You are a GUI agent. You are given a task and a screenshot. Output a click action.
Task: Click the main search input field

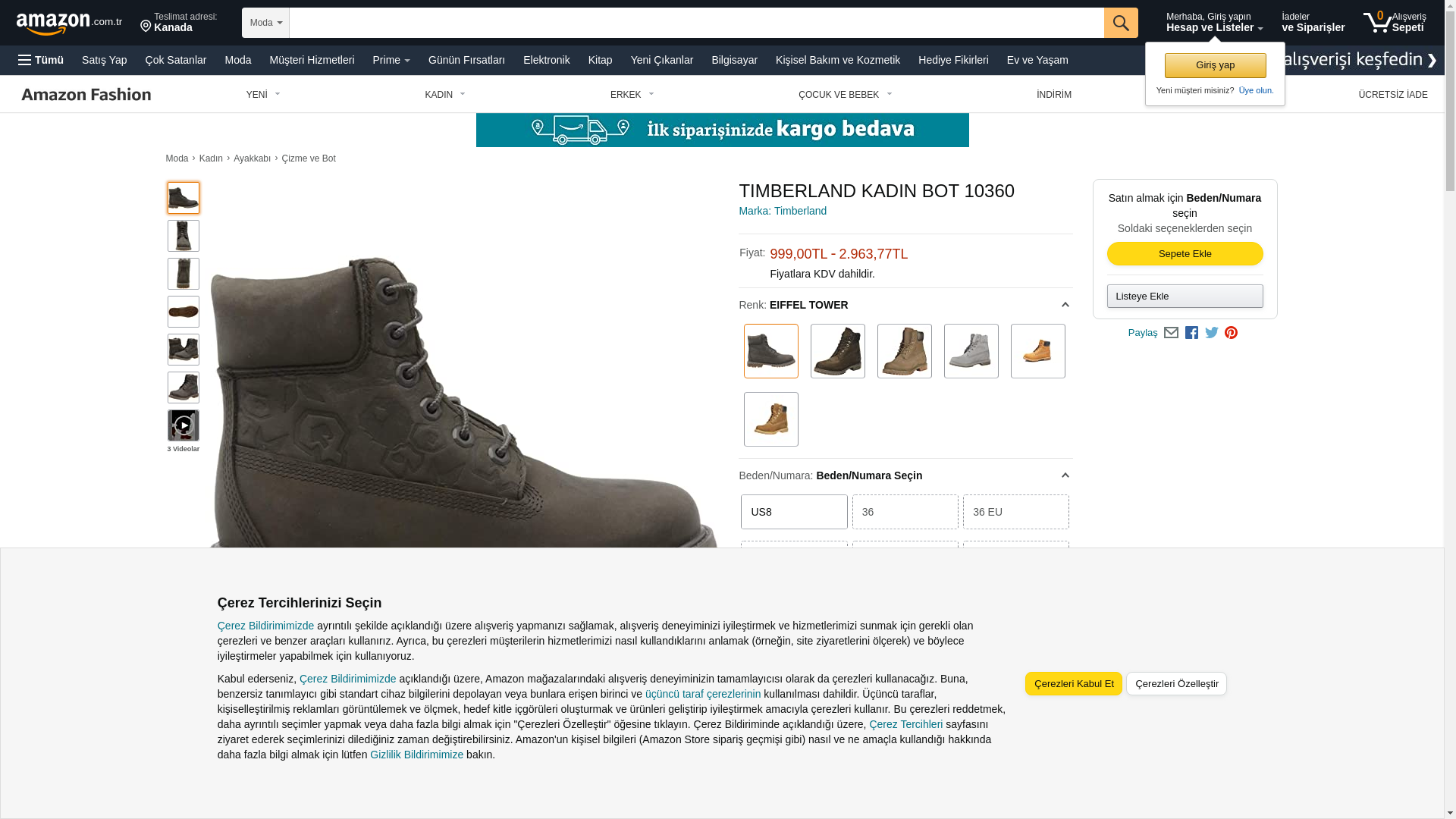pos(695,23)
